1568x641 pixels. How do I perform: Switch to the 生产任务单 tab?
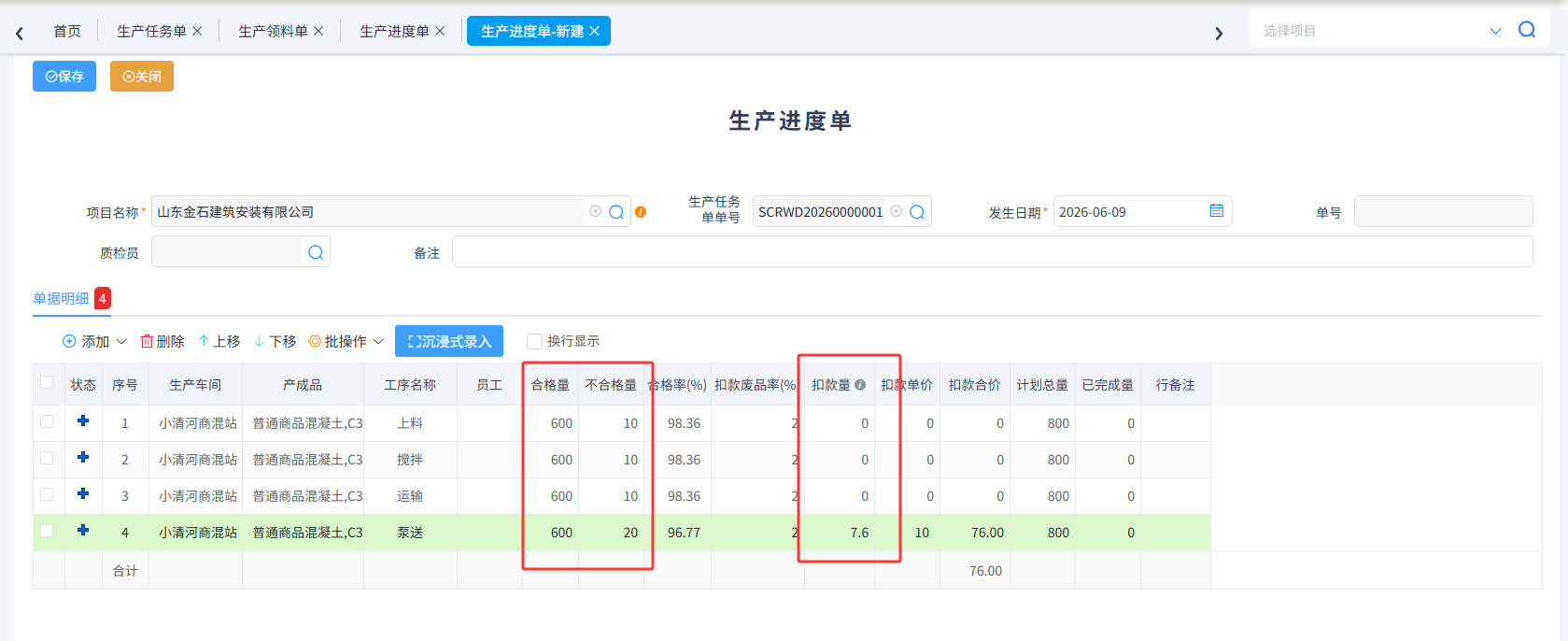[x=151, y=31]
